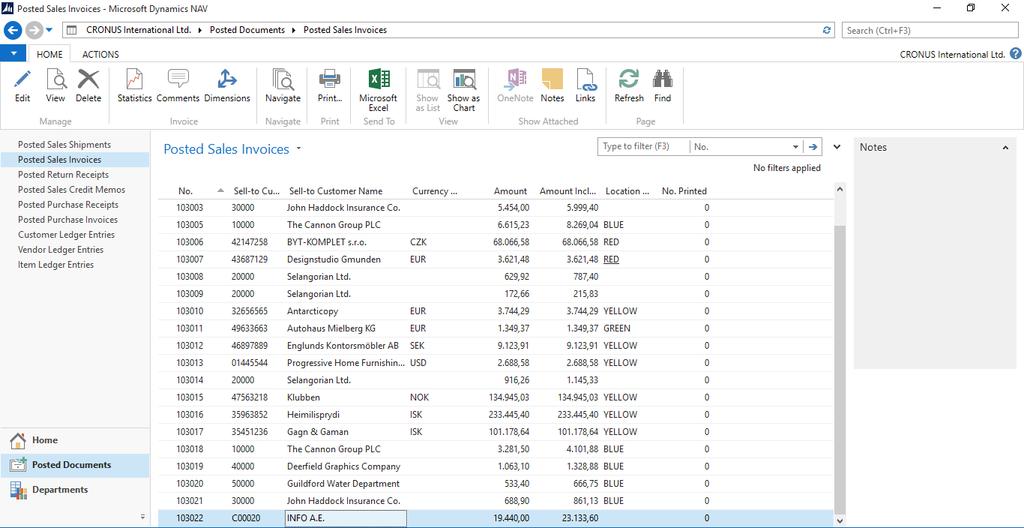Print the selected invoice
The height and width of the screenshot is (528, 1024).
(330, 86)
